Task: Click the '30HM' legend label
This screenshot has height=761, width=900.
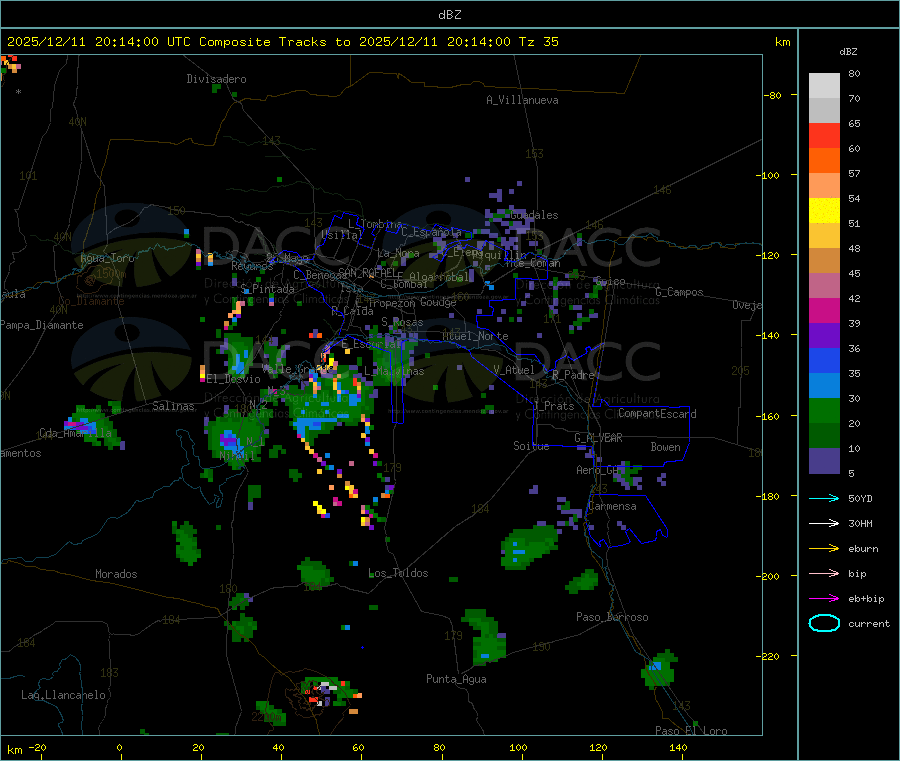Action: click(x=860, y=523)
